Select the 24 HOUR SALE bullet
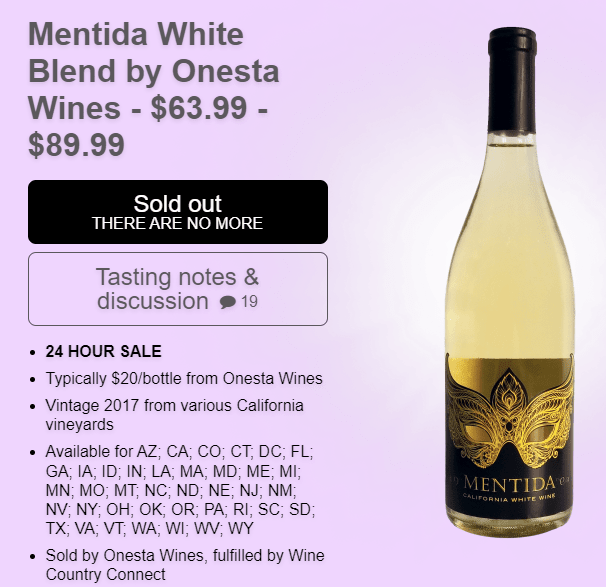The image size is (606, 587). click(103, 351)
